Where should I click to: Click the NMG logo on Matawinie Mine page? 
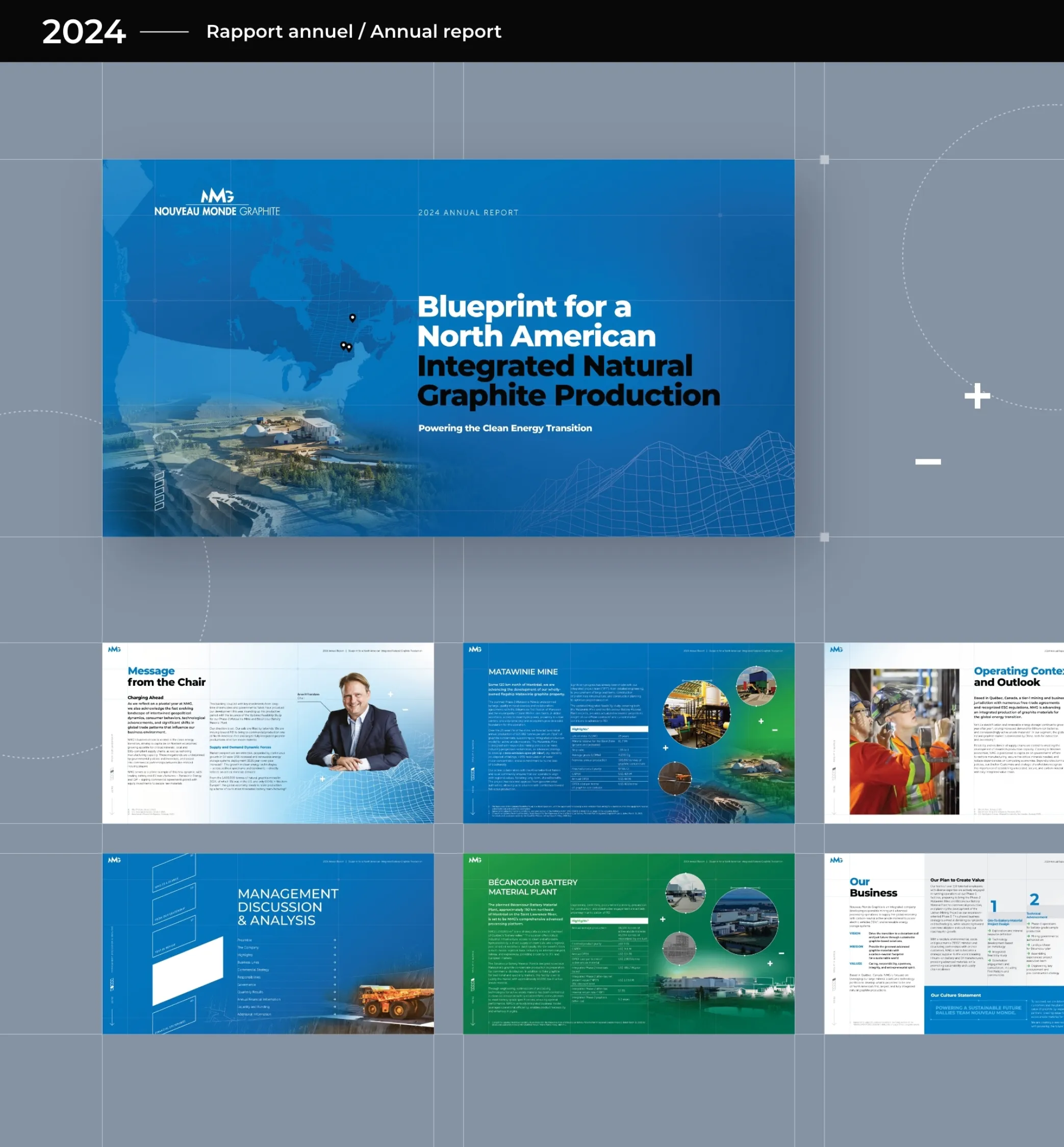click(474, 649)
